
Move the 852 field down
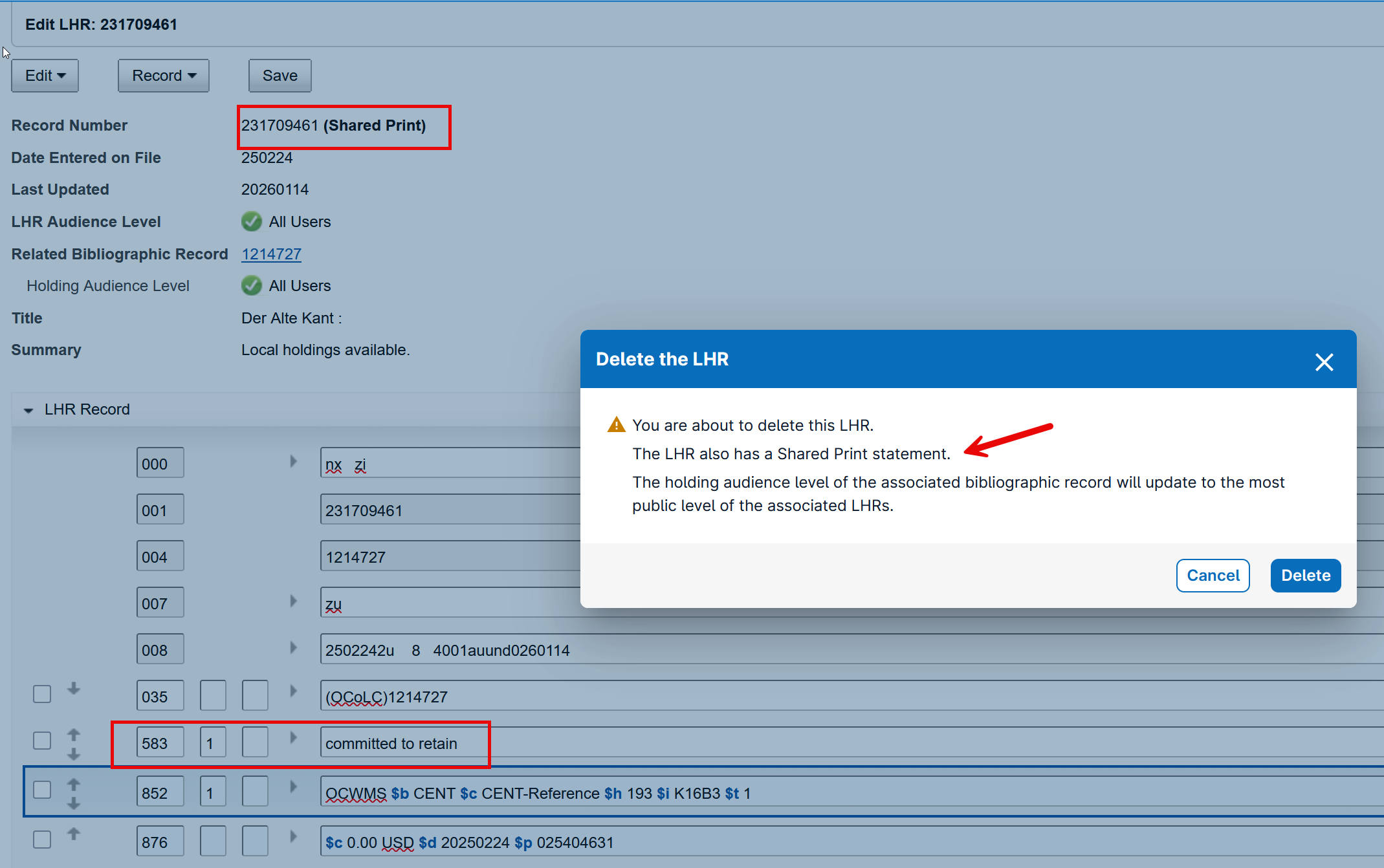(x=74, y=803)
